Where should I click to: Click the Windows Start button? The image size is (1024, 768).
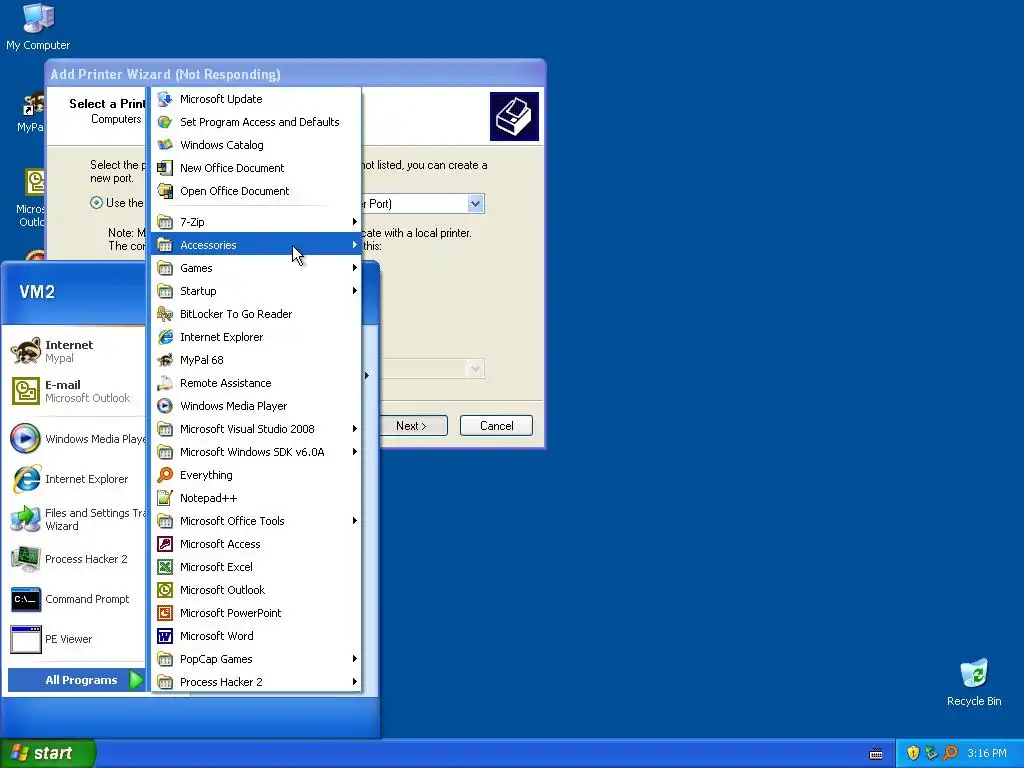click(47, 753)
